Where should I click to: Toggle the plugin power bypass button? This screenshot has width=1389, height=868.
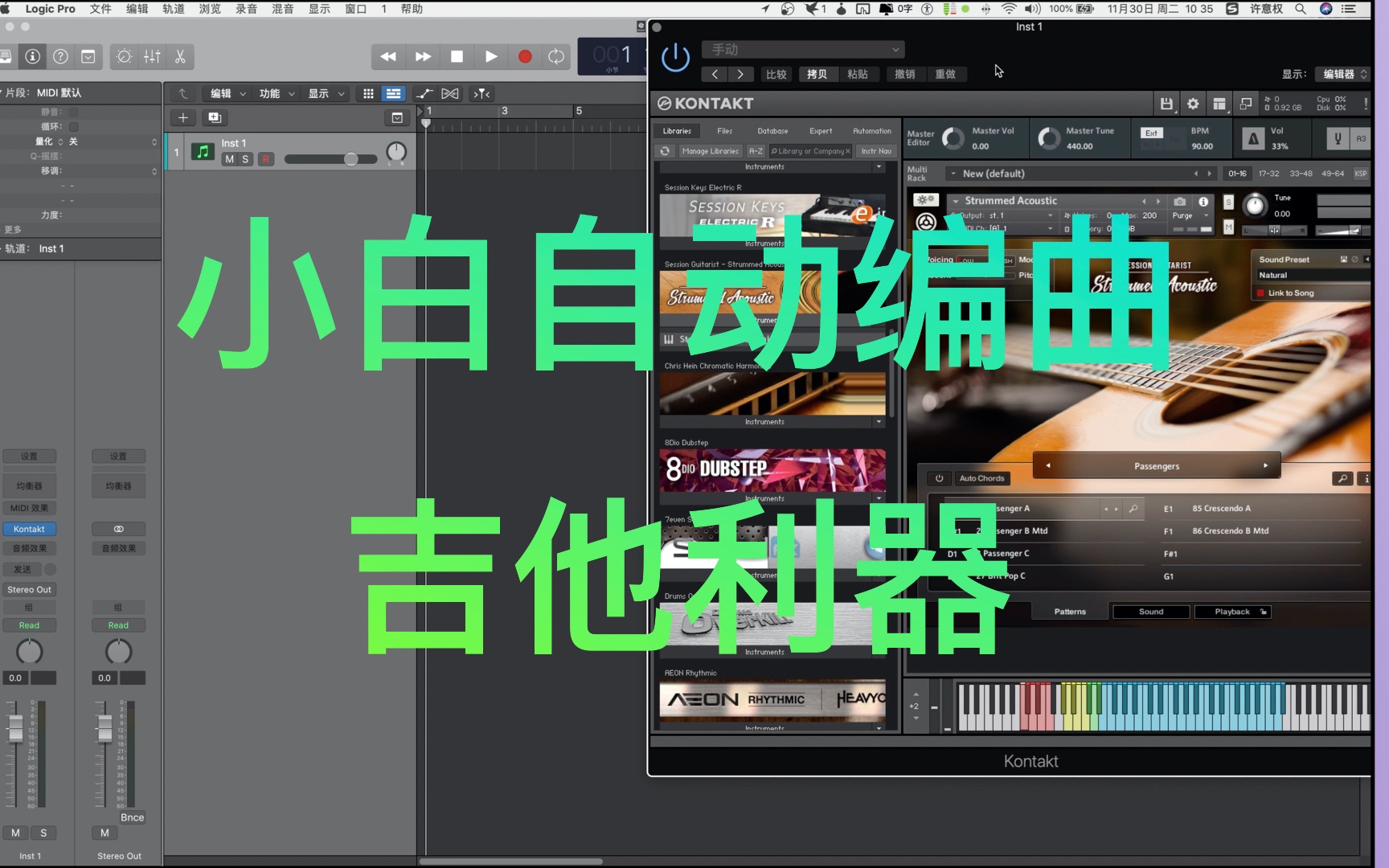(x=675, y=57)
